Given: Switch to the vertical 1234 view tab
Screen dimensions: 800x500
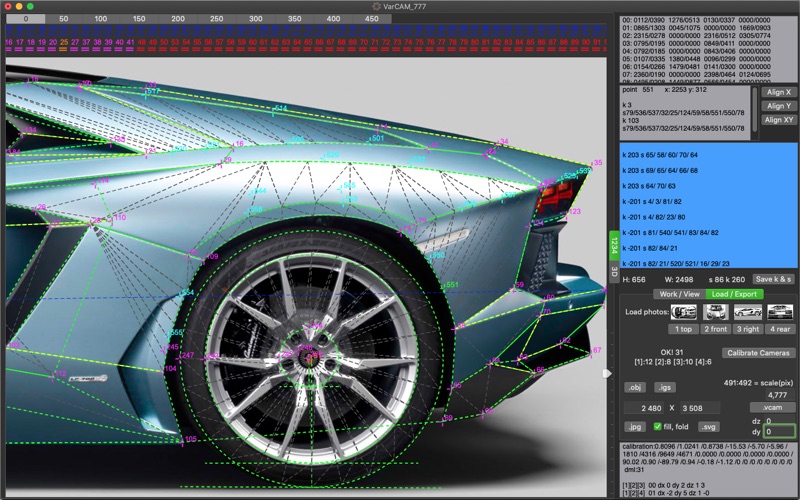Looking at the screenshot, I should coord(614,246).
